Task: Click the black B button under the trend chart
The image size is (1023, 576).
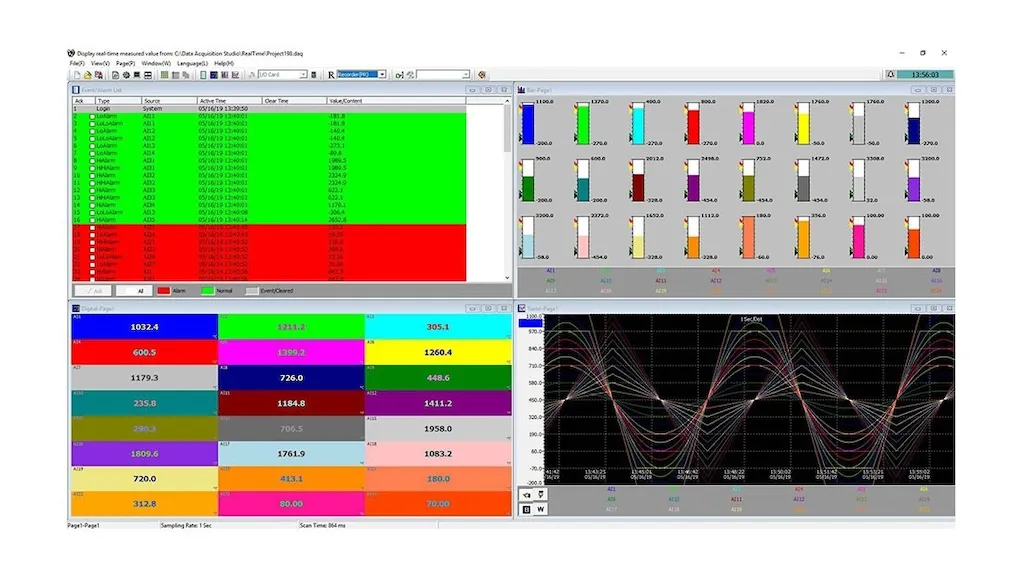Action: point(527,509)
